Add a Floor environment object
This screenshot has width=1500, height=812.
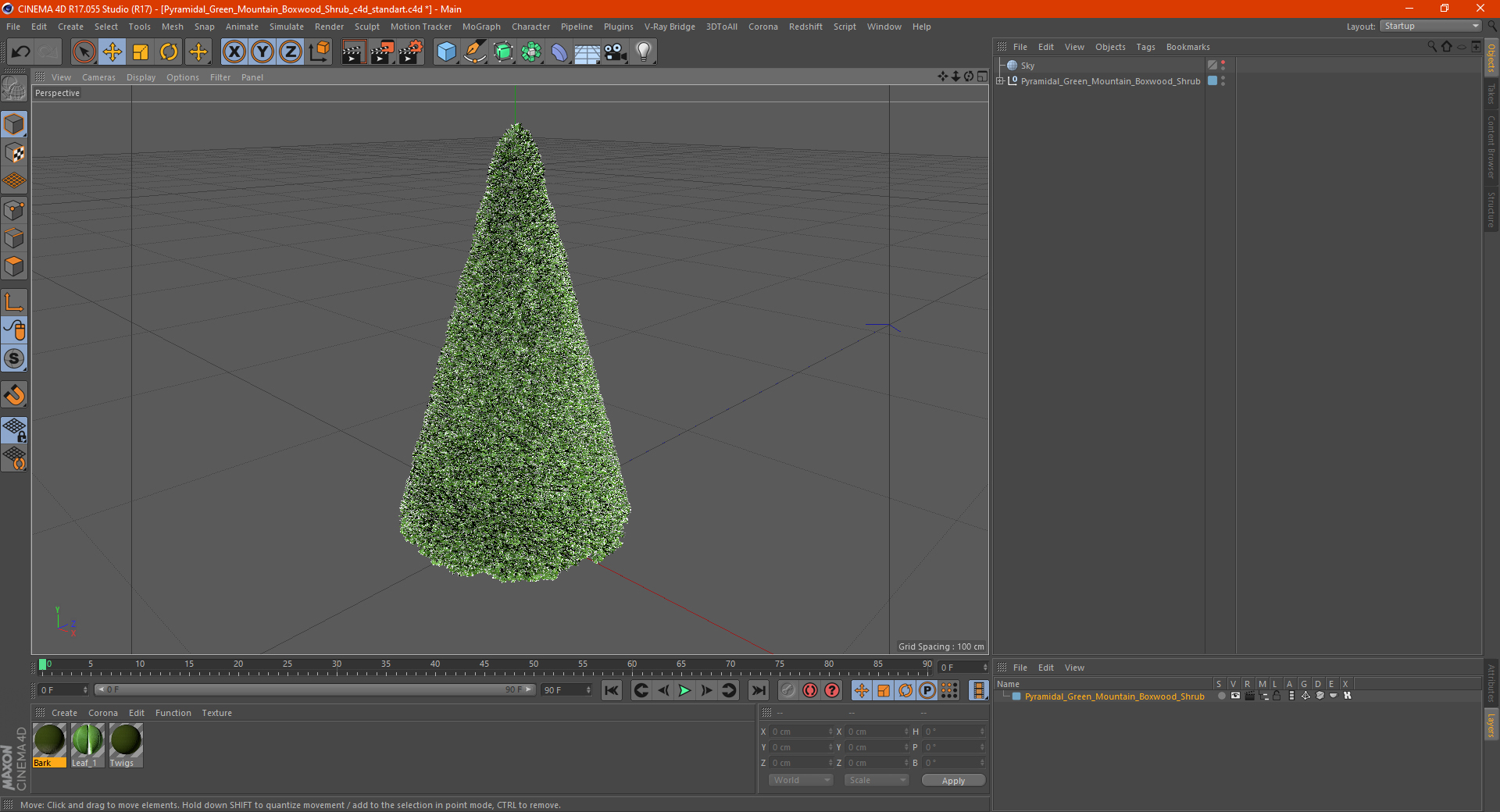[x=587, y=52]
